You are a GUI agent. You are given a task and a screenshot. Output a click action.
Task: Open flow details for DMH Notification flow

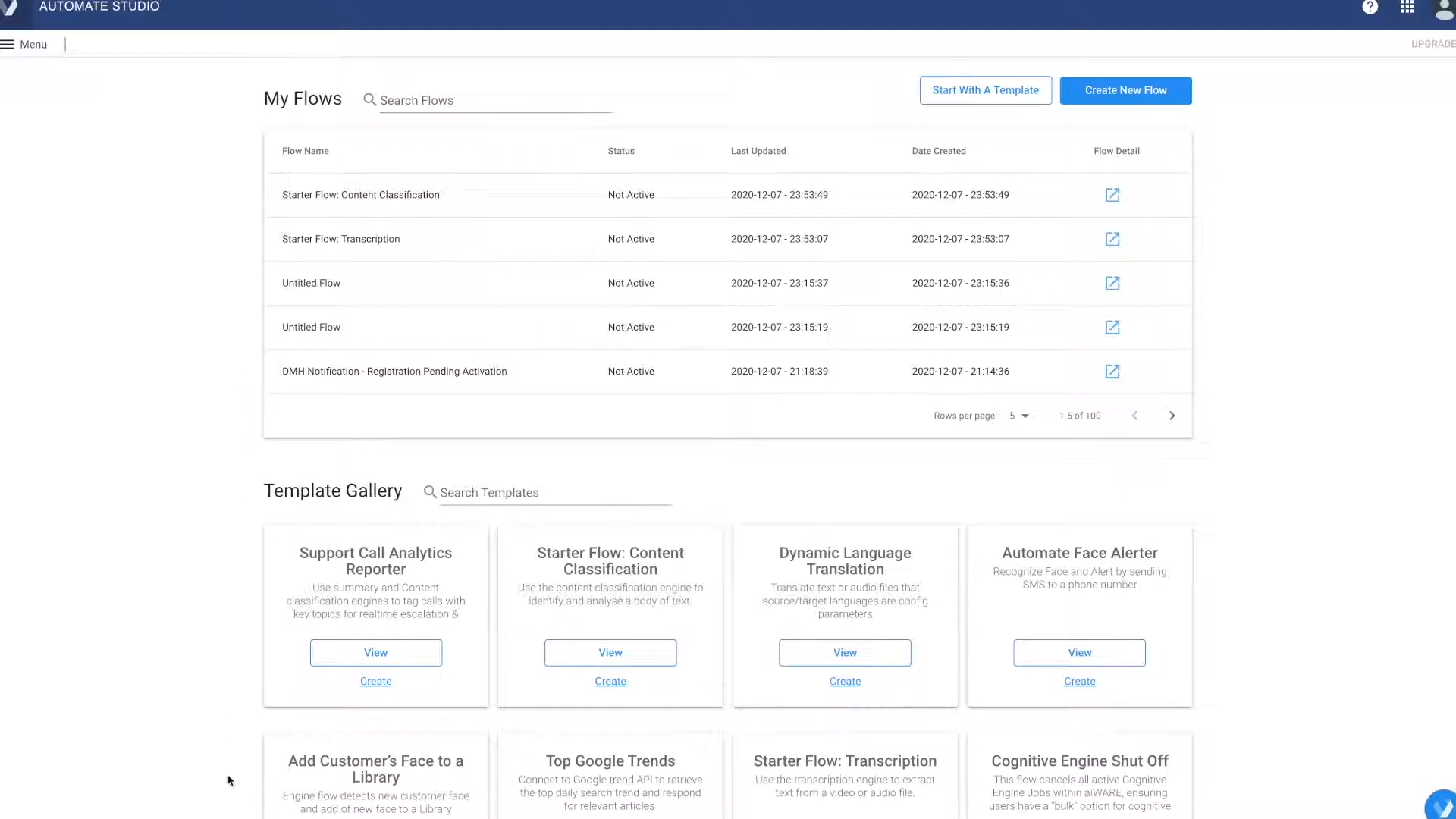[x=1112, y=372]
